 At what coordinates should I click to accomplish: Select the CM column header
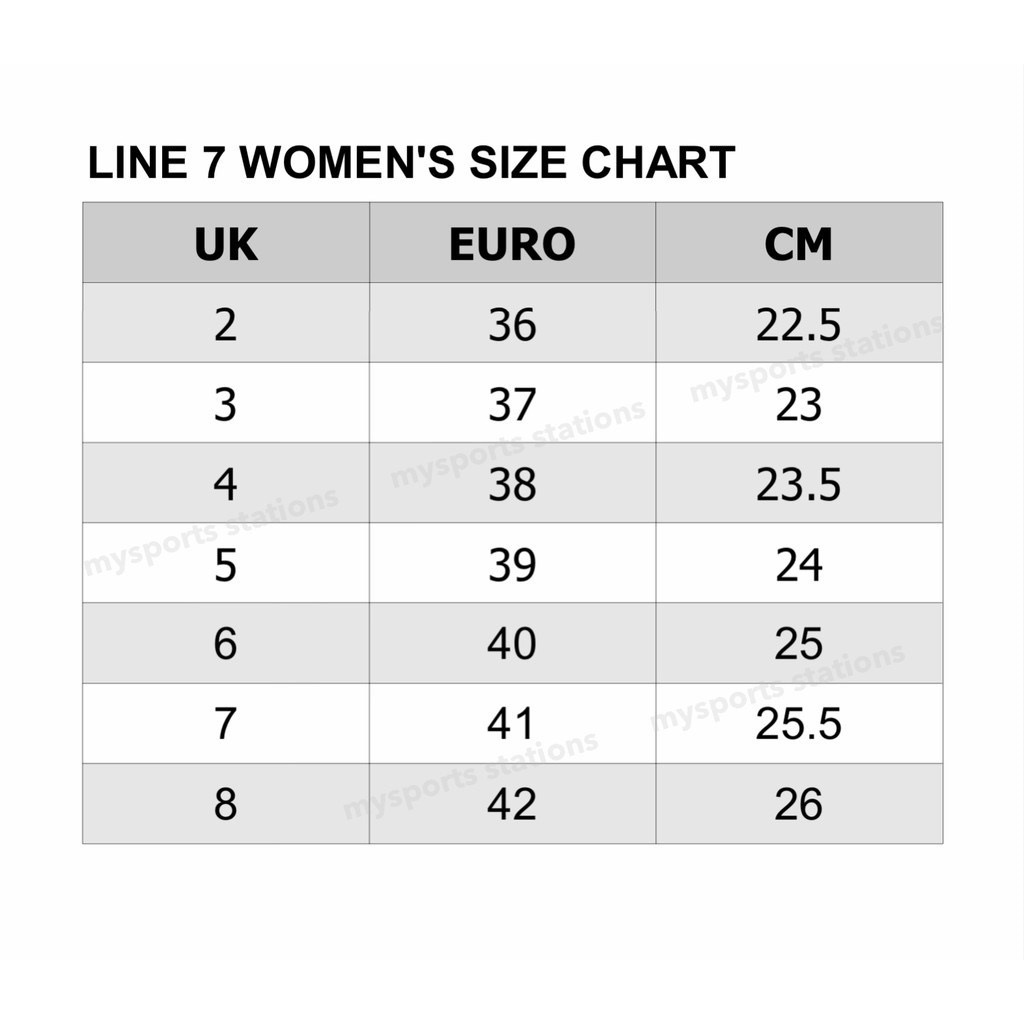(x=798, y=244)
